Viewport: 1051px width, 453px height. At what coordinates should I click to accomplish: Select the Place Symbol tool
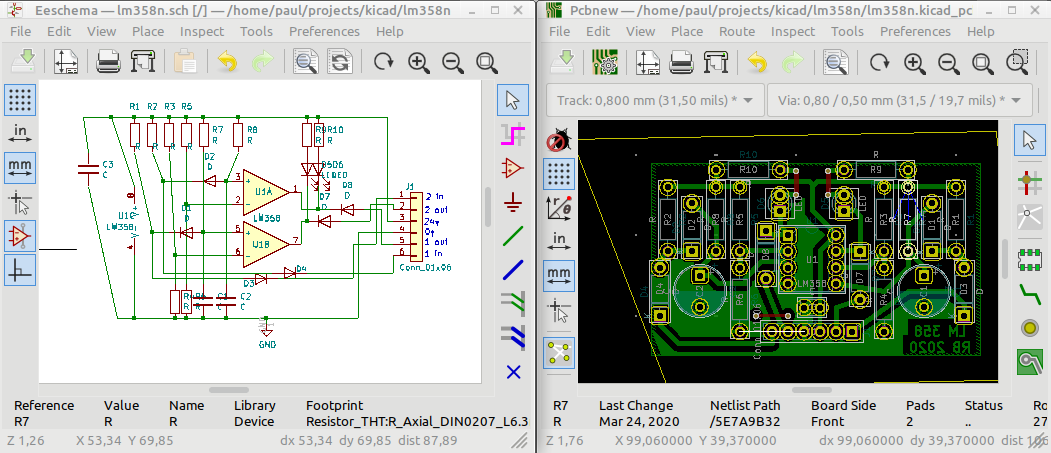(x=513, y=168)
